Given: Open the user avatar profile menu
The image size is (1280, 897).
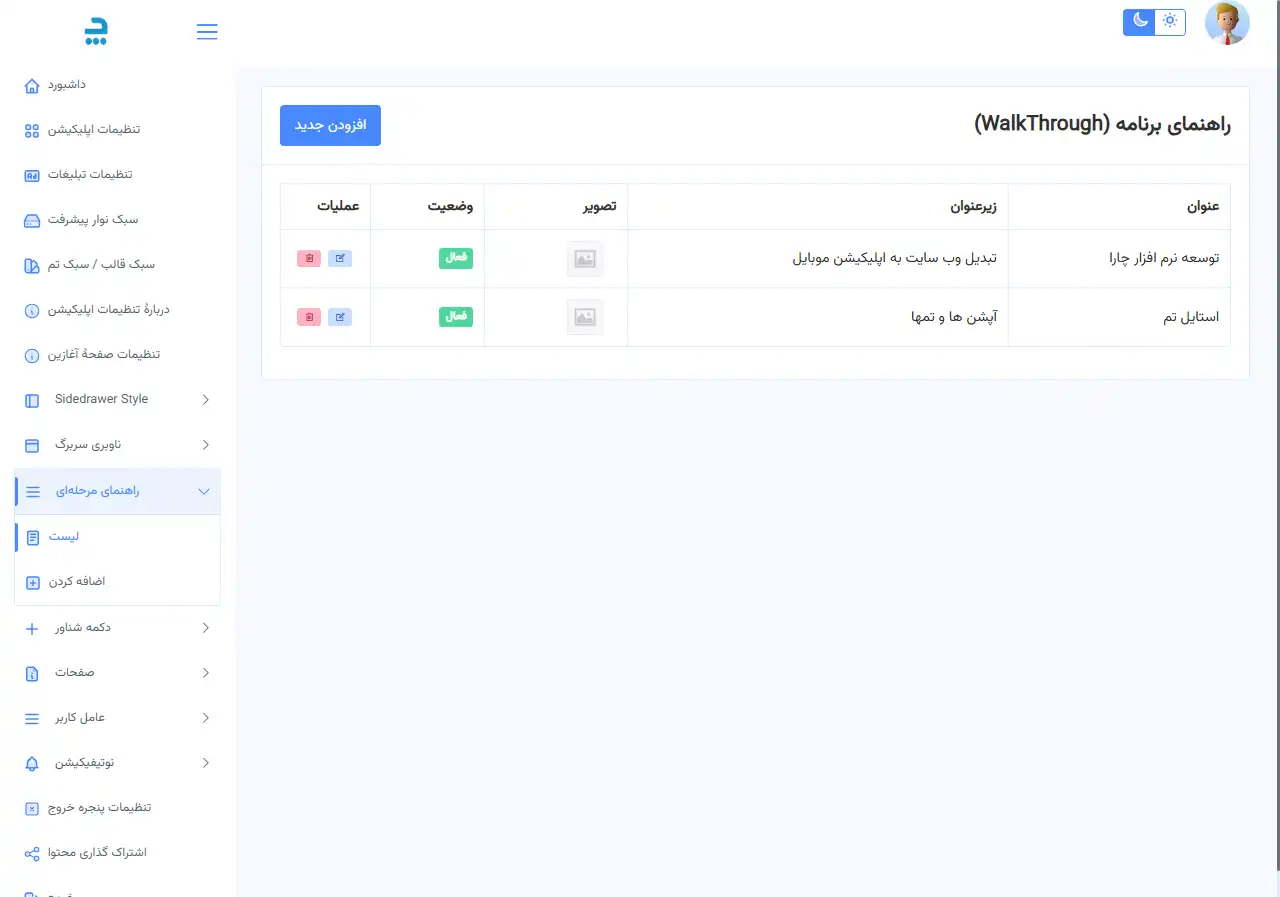Looking at the screenshot, I should 1227,23.
